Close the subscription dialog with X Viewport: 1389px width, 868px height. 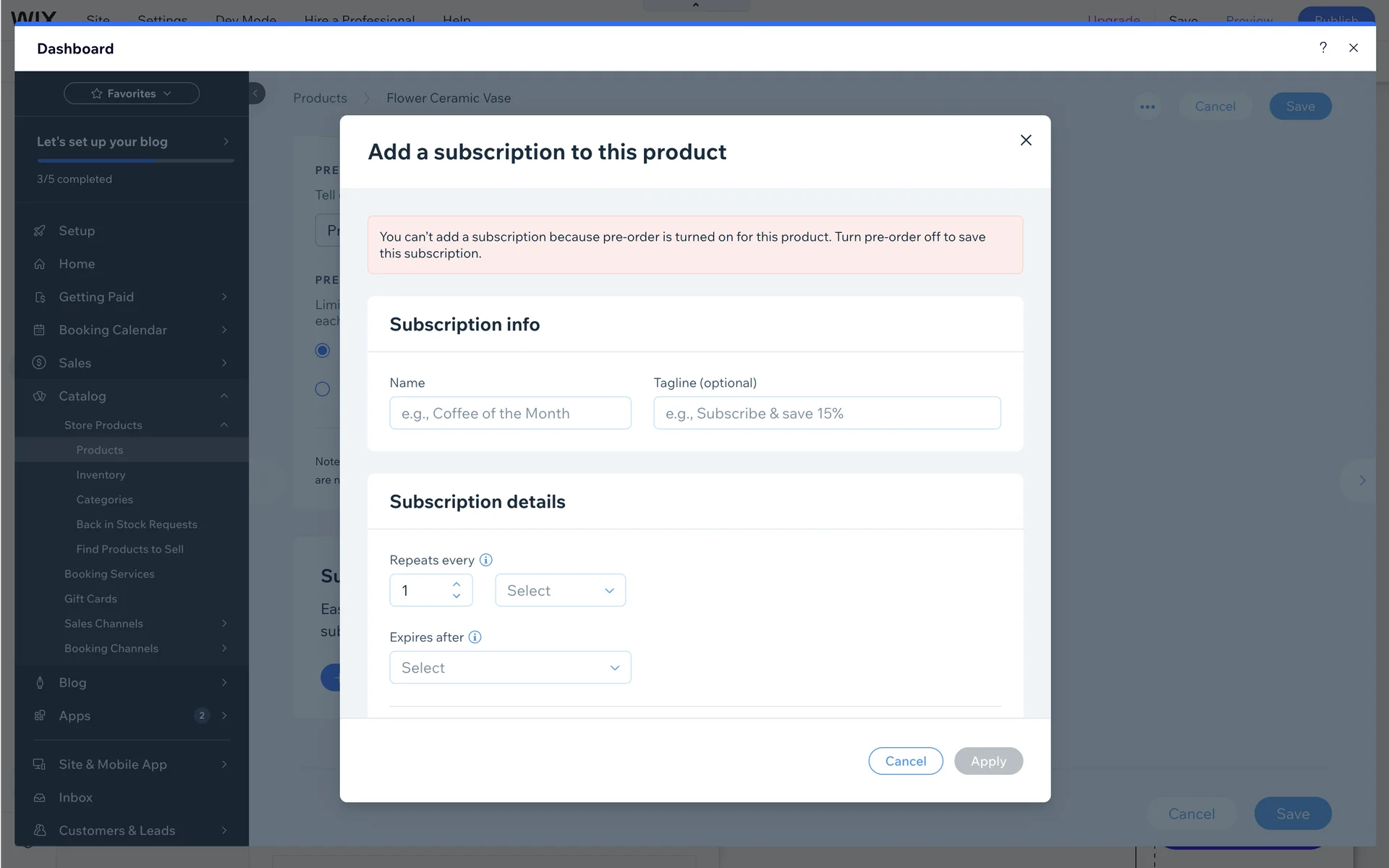pyautogui.click(x=1026, y=140)
